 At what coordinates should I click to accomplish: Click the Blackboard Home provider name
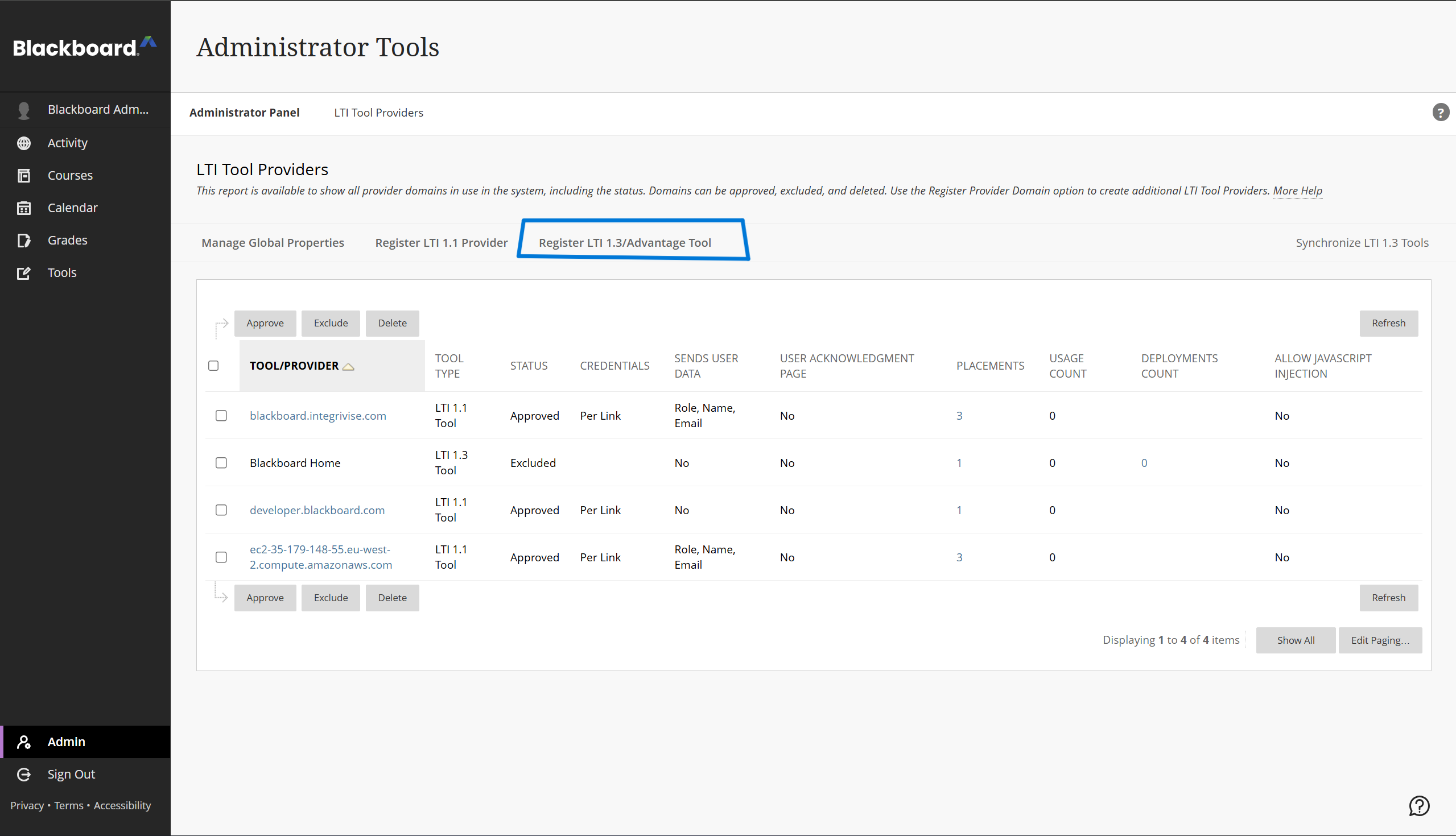295,463
